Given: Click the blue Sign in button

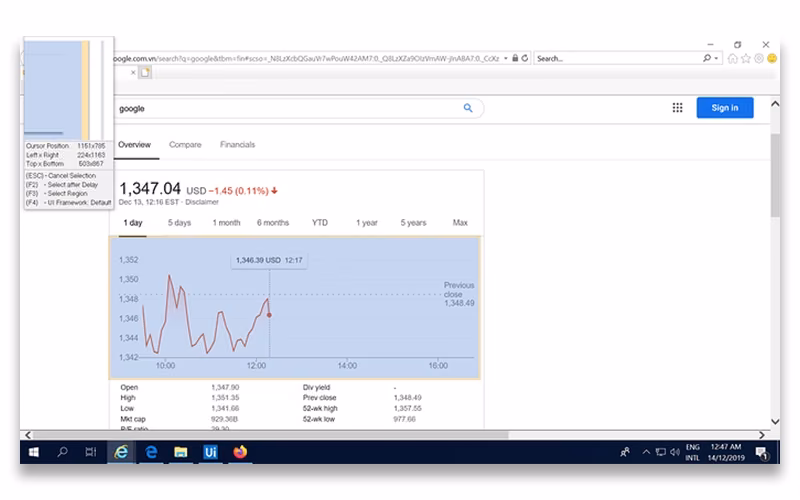Looking at the screenshot, I should click(x=724, y=108).
